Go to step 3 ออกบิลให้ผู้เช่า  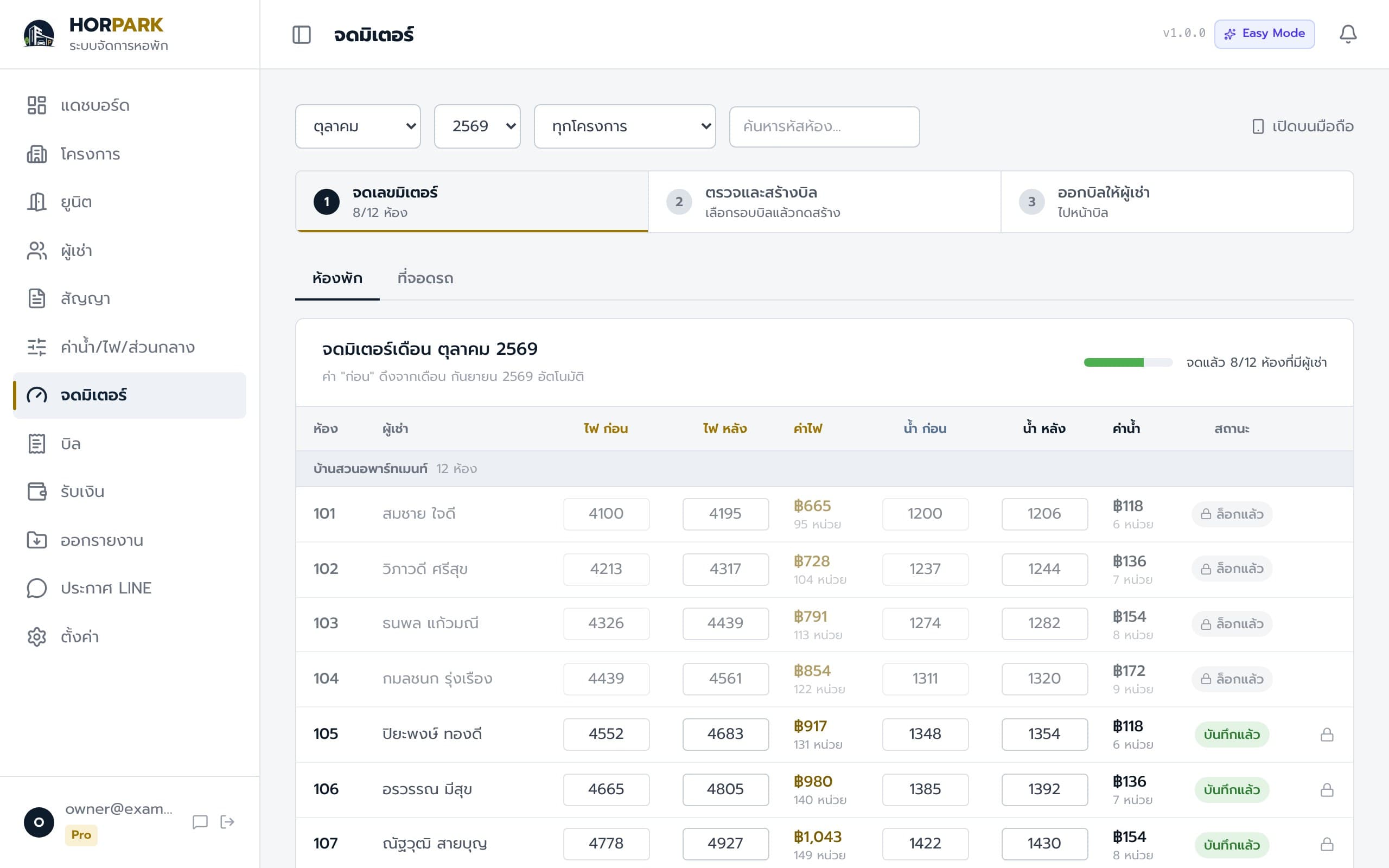(x=1177, y=201)
